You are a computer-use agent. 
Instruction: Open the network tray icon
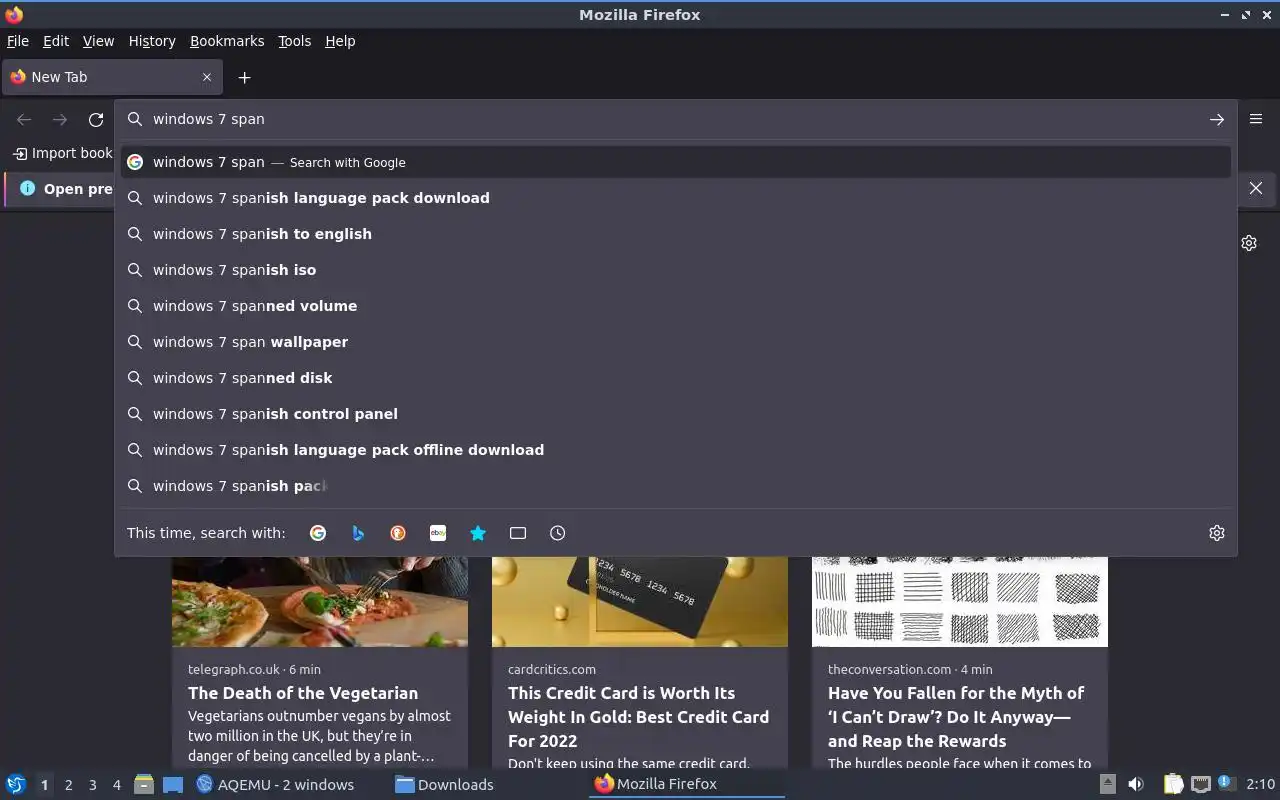click(x=1200, y=784)
